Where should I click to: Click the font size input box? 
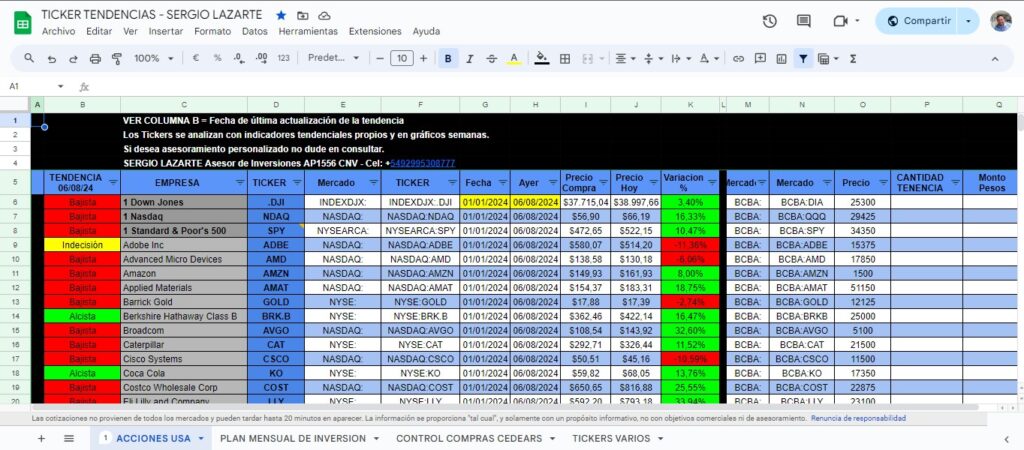pyautogui.click(x=401, y=59)
